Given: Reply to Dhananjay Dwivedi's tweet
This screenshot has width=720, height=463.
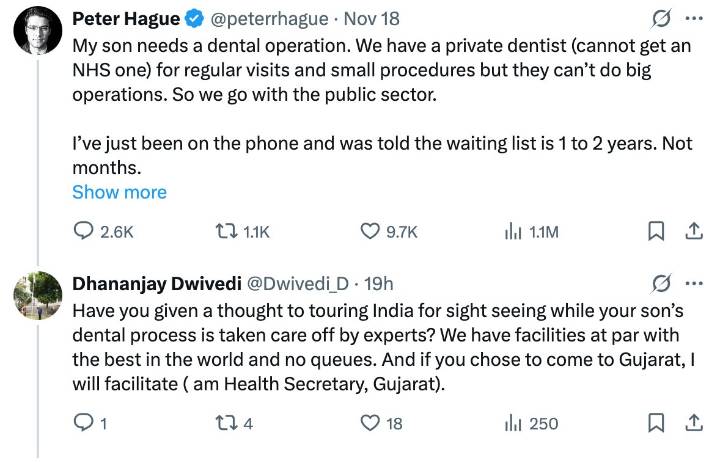Looking at the screenshot, I should tap(85, 423).
